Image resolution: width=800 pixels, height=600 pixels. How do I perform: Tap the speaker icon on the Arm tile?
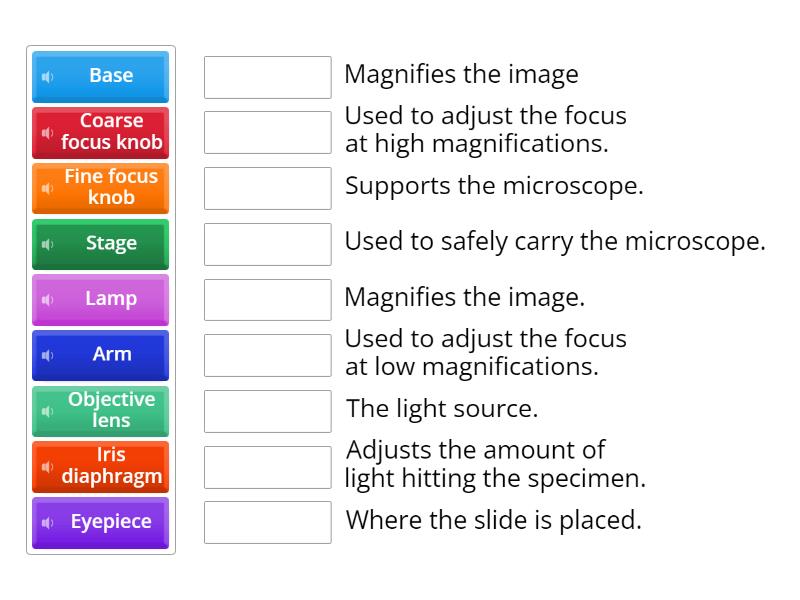[46, 355]
